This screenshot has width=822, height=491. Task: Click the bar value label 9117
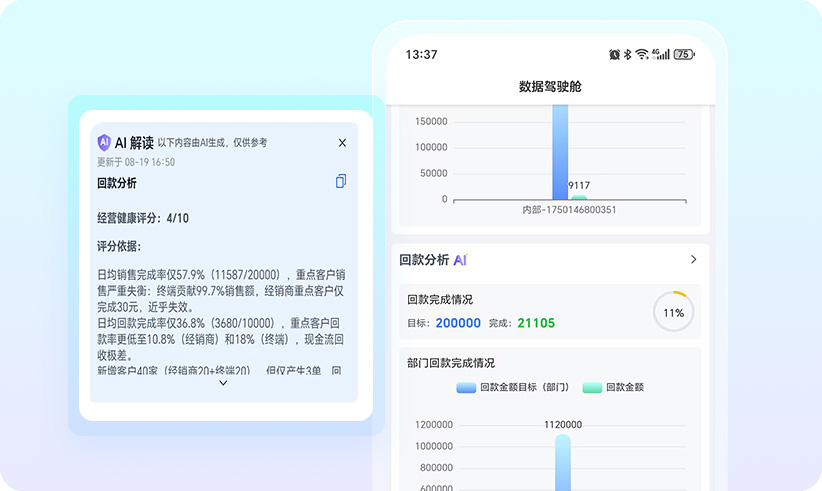(x=579, y=186)
